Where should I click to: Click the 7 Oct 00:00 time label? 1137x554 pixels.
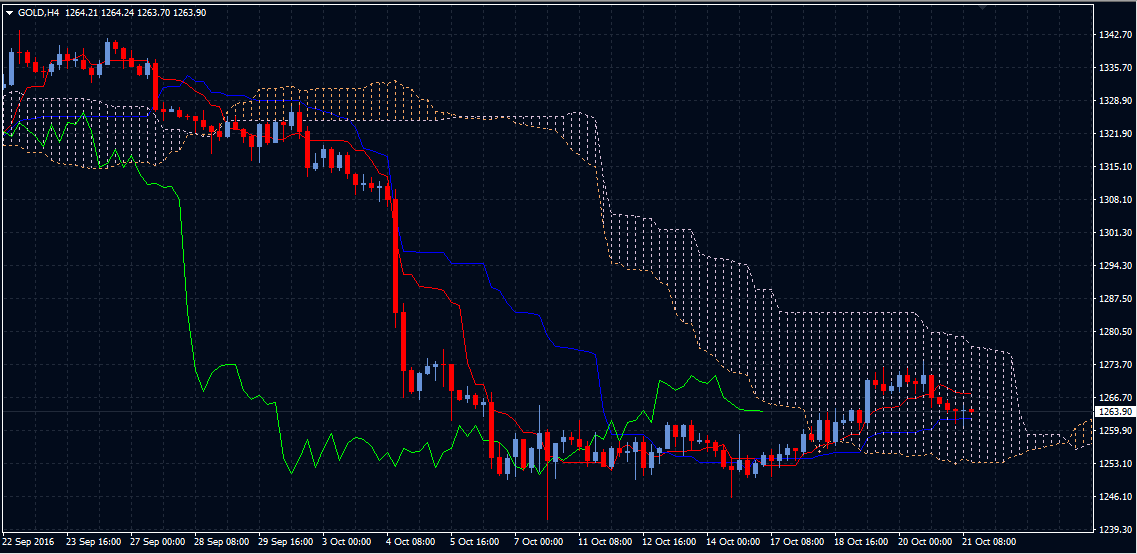539,542
